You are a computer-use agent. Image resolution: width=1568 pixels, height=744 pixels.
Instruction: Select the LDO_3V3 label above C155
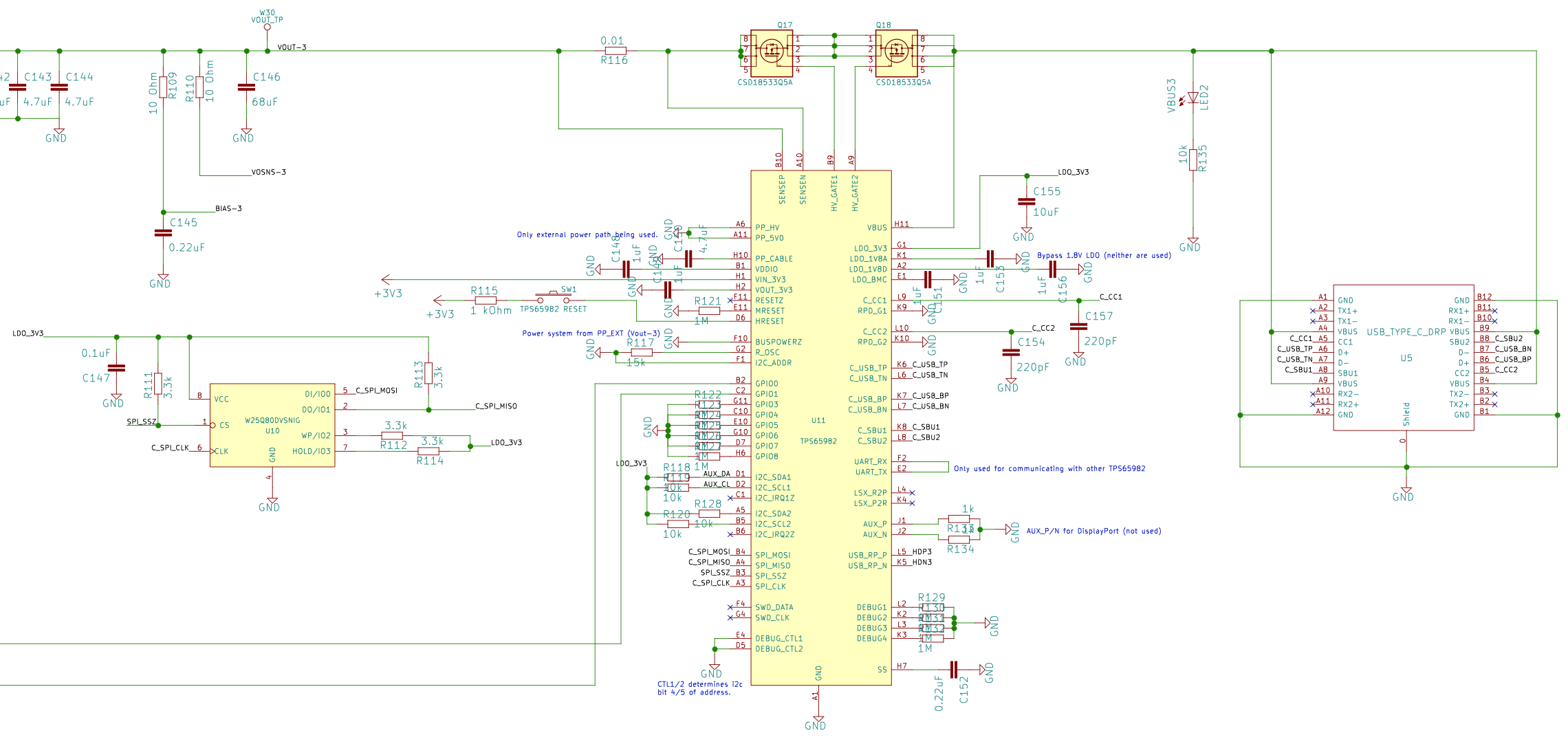click(x=1073, y=172)
